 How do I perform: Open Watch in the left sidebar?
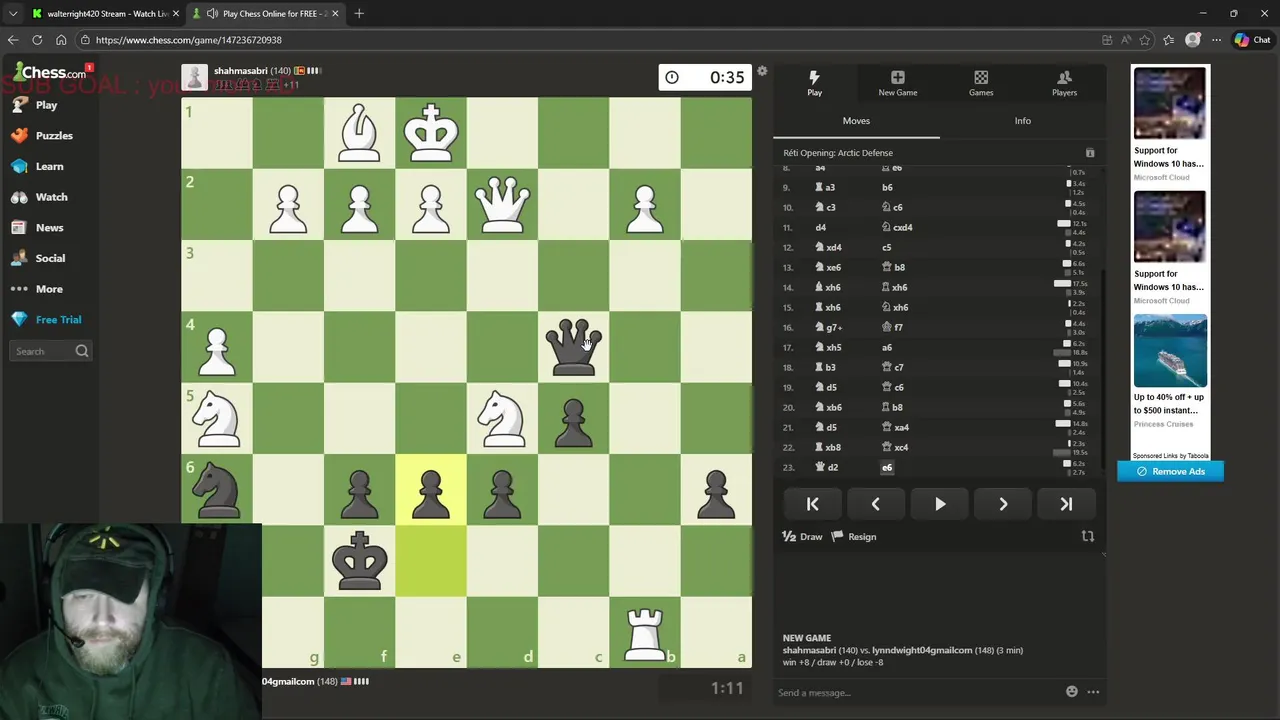[x=51, y=197]
